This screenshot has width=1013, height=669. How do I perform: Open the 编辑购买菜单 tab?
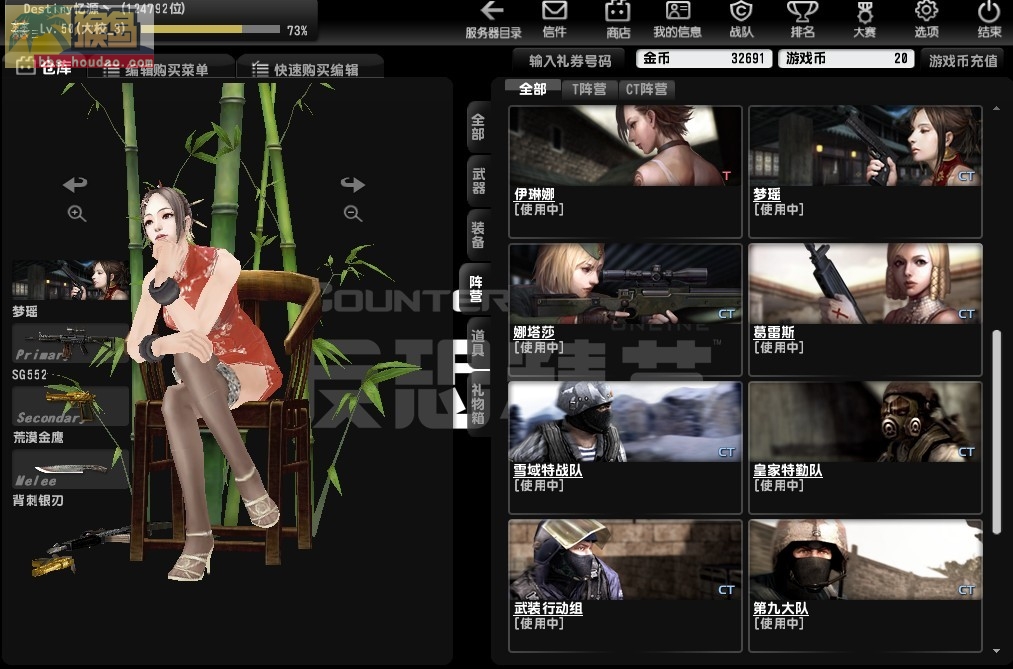point(162,68)
